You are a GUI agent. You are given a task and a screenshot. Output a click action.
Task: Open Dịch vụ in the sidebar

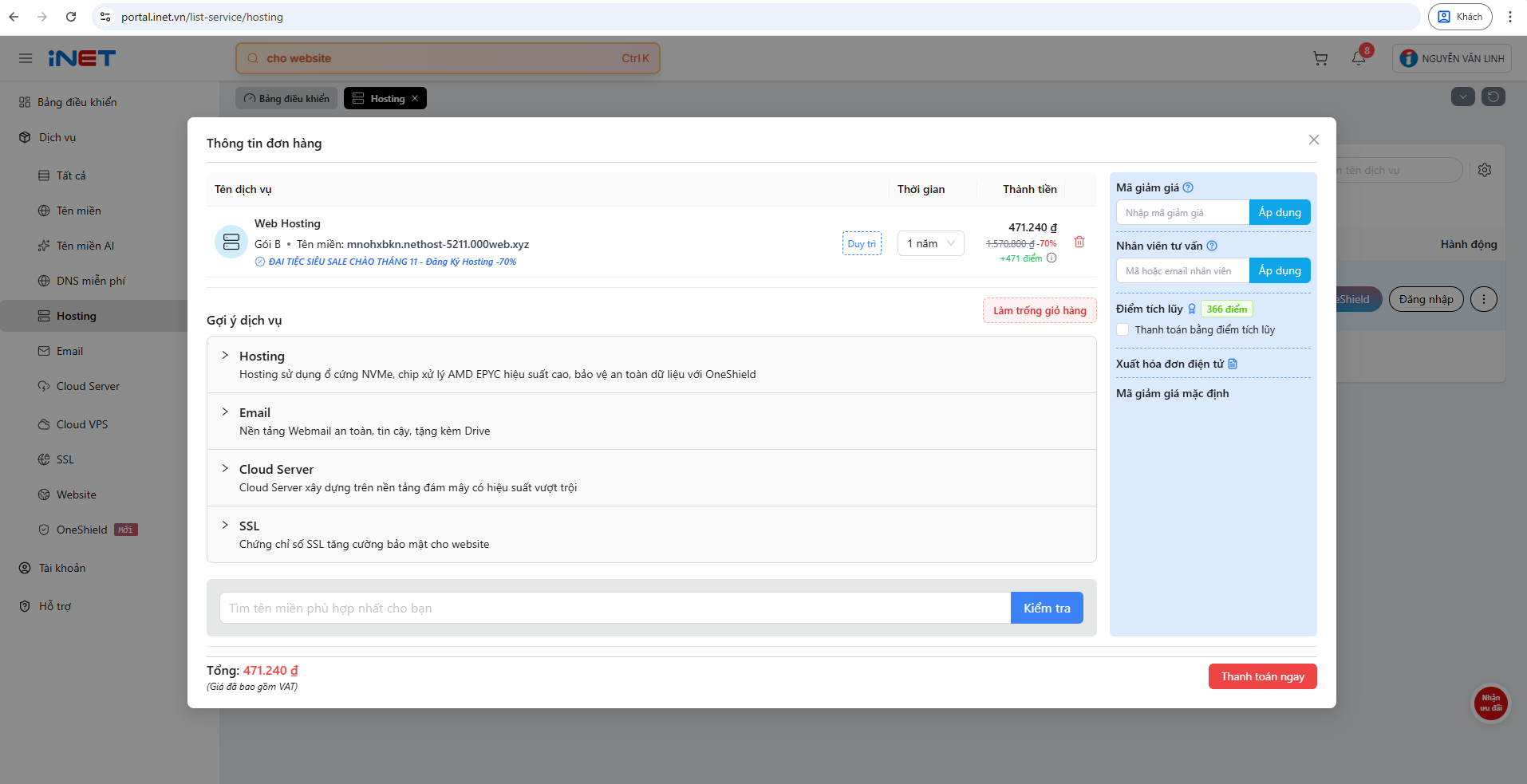(x=57, y=137)
